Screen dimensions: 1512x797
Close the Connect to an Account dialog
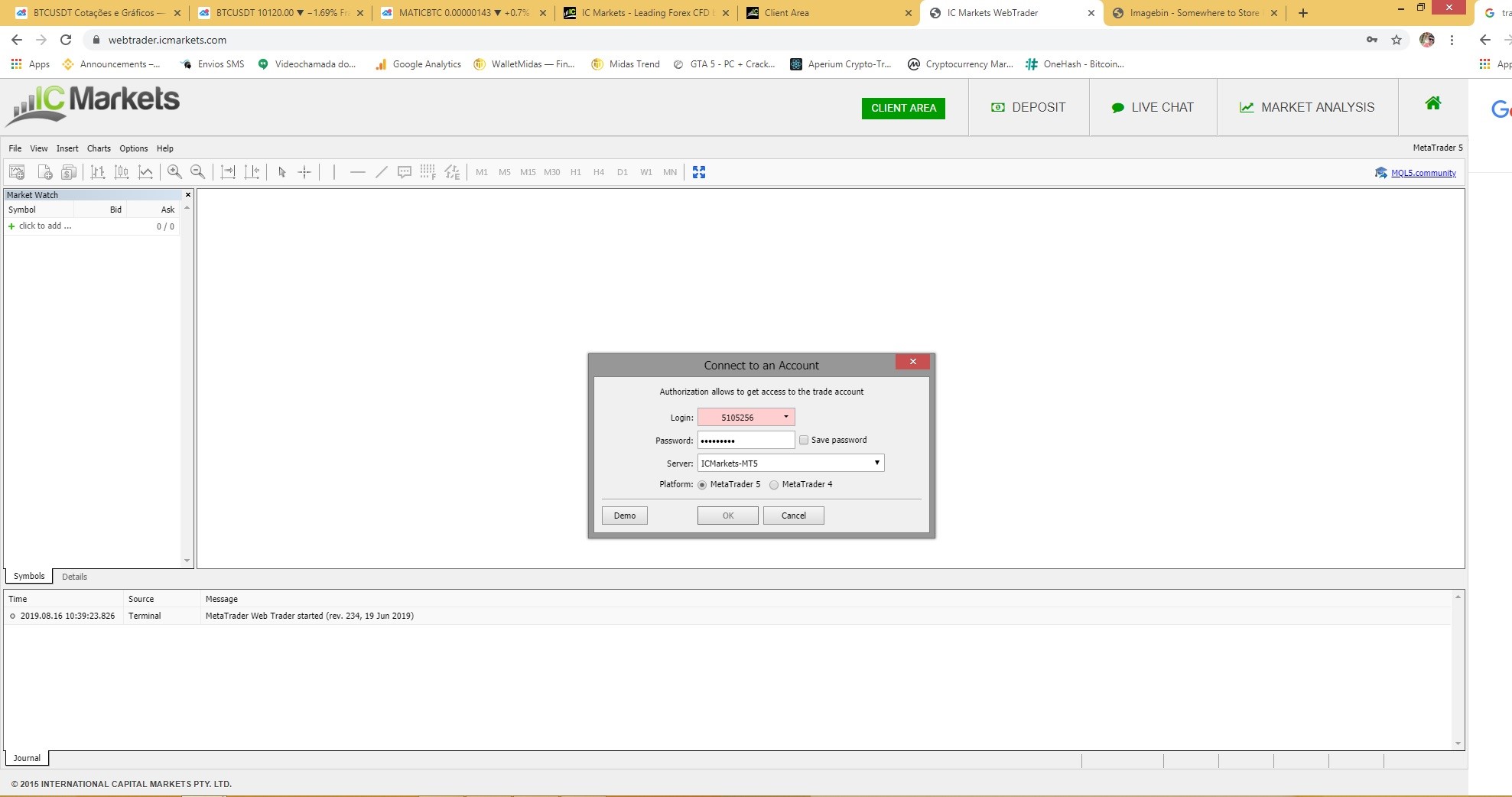(913, 362)
